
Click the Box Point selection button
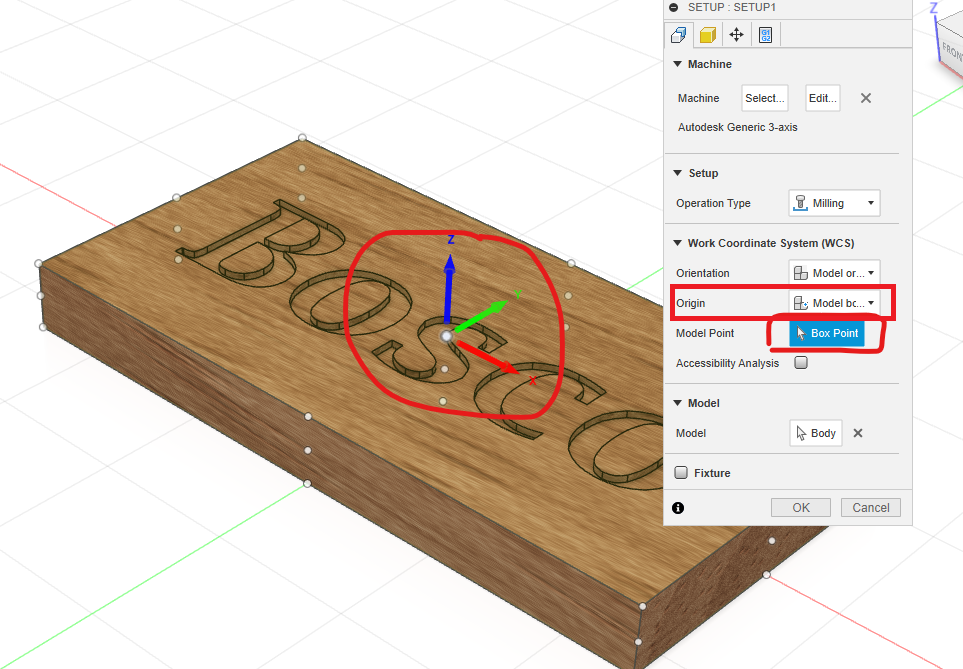(x=826, y=333)
